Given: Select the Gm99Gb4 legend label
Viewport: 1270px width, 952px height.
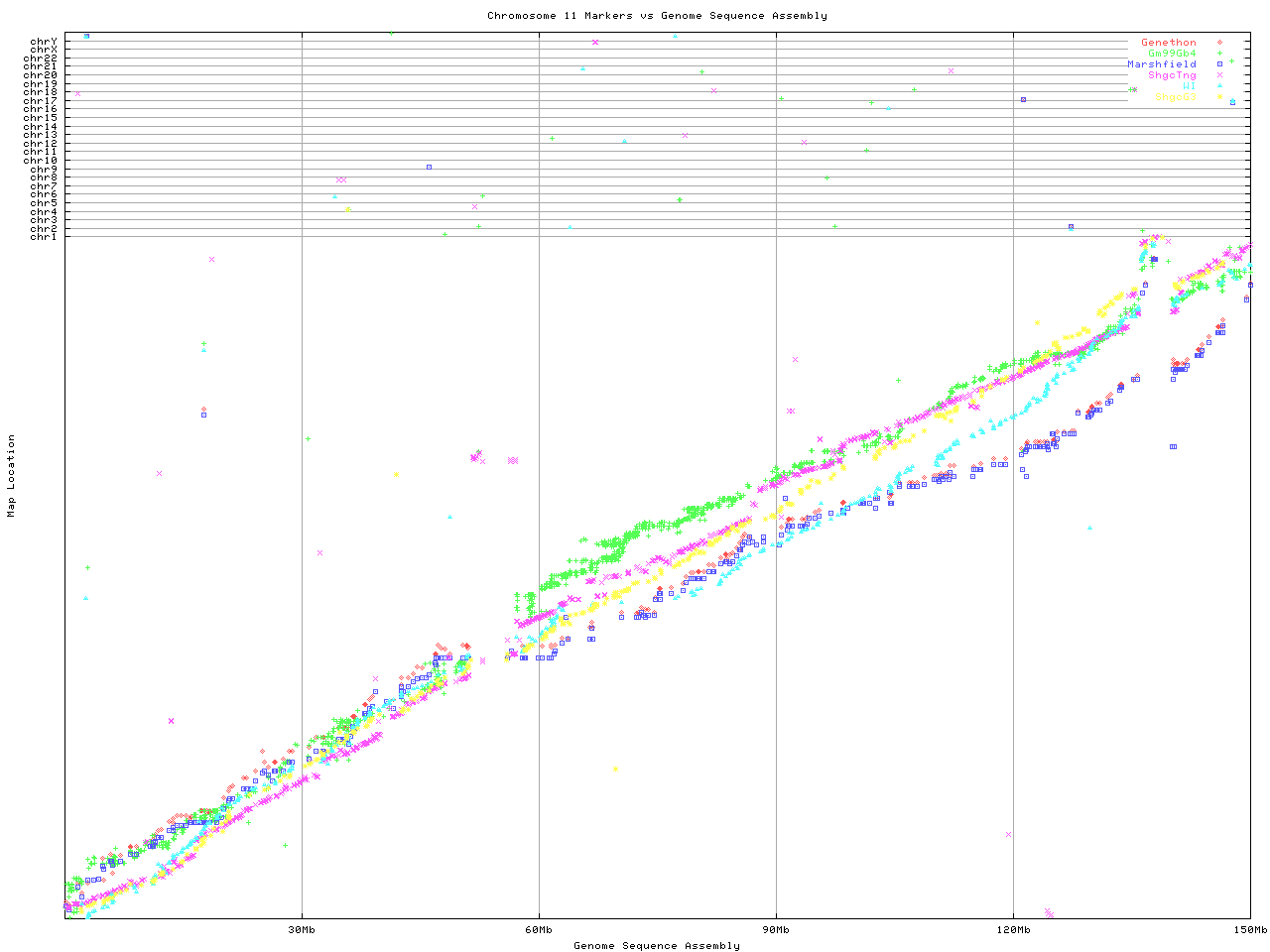Looking at the screenshot, I should [x=1172, y=54].
